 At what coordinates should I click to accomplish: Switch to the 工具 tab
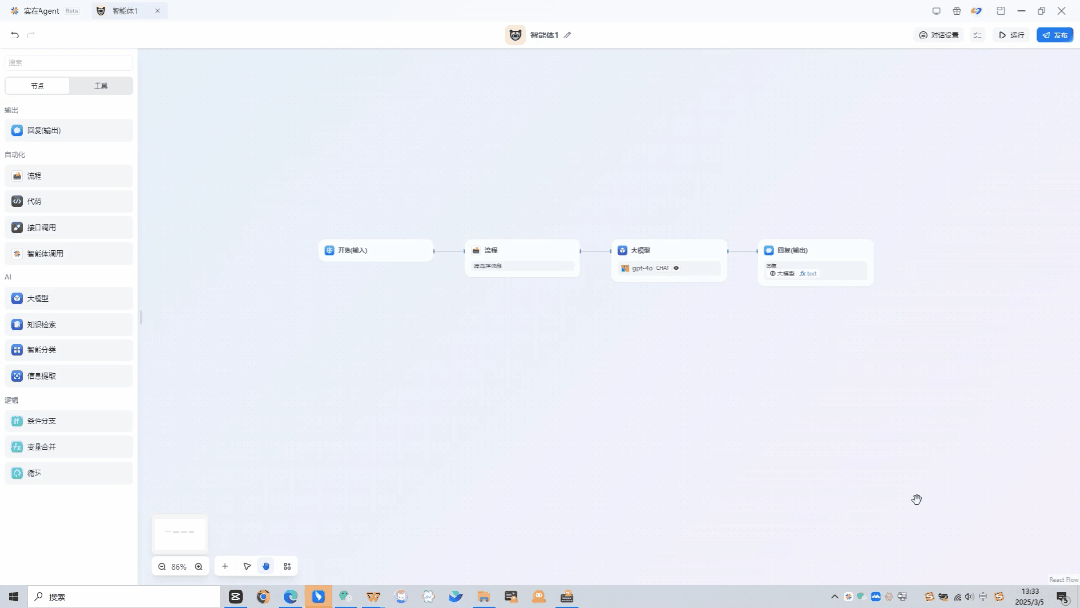tap(101, 86)
